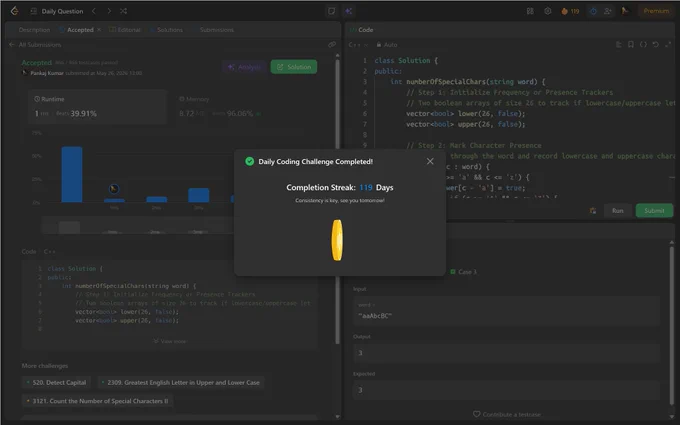Click the green check icon in dialog
Viewport: 680px width, 425px height.
coord(249,161)
